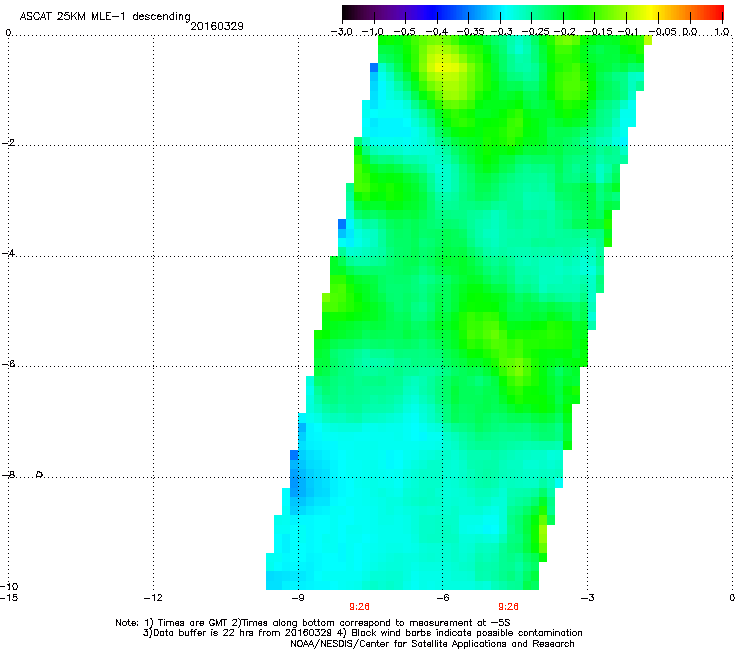Click the -0.25 color scale label
This screenshot has height=650, width=740.
pyautogui.click(x=535, y=32)
